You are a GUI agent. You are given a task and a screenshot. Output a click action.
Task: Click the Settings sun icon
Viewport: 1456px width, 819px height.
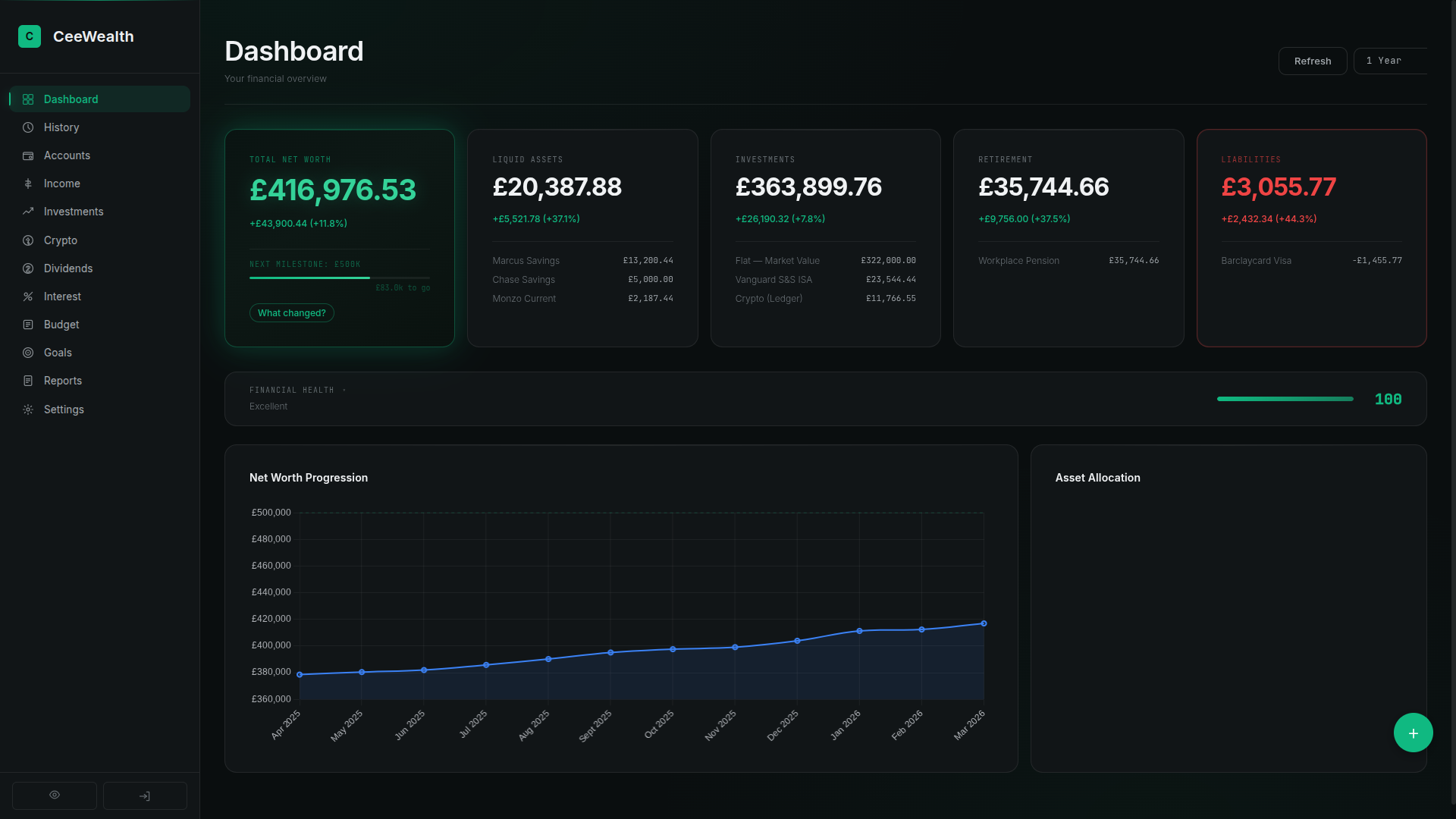click(27, 409)
